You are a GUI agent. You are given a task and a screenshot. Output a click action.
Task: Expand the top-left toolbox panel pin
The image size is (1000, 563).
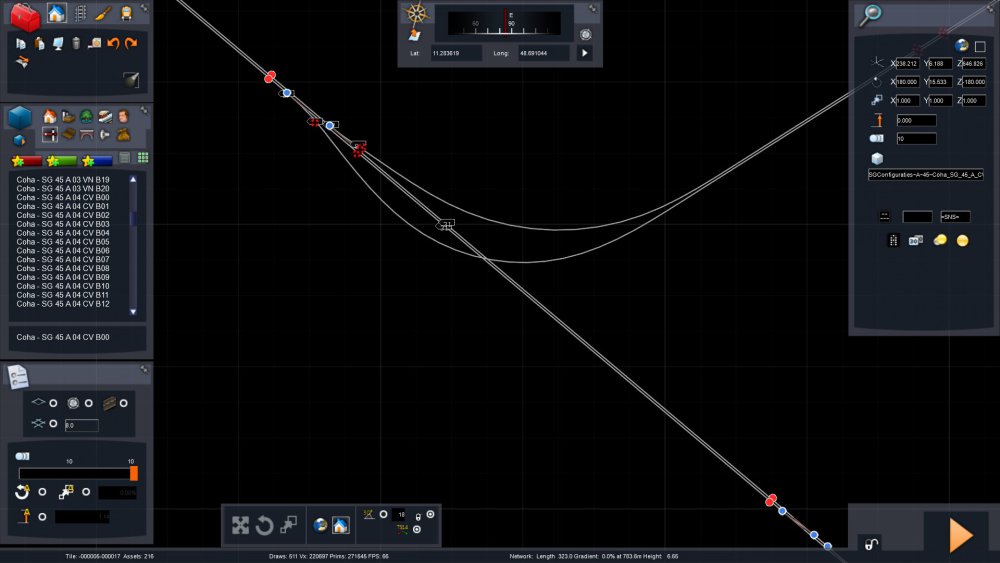(144, 8)
